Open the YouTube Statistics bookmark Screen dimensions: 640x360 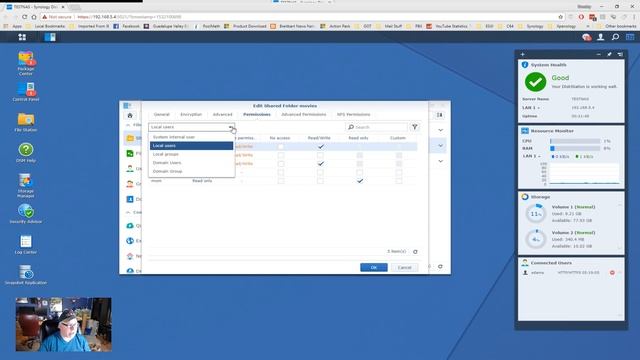[x=447, y=26]
